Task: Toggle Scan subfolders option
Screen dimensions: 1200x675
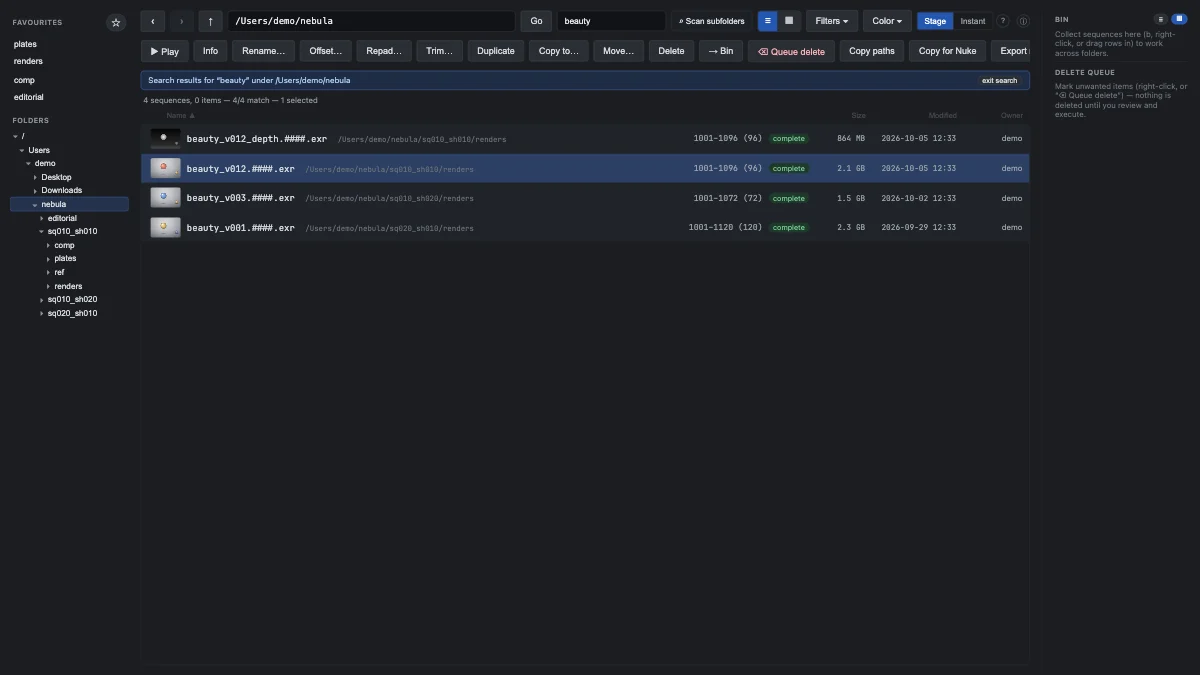Action: point(711,21)
